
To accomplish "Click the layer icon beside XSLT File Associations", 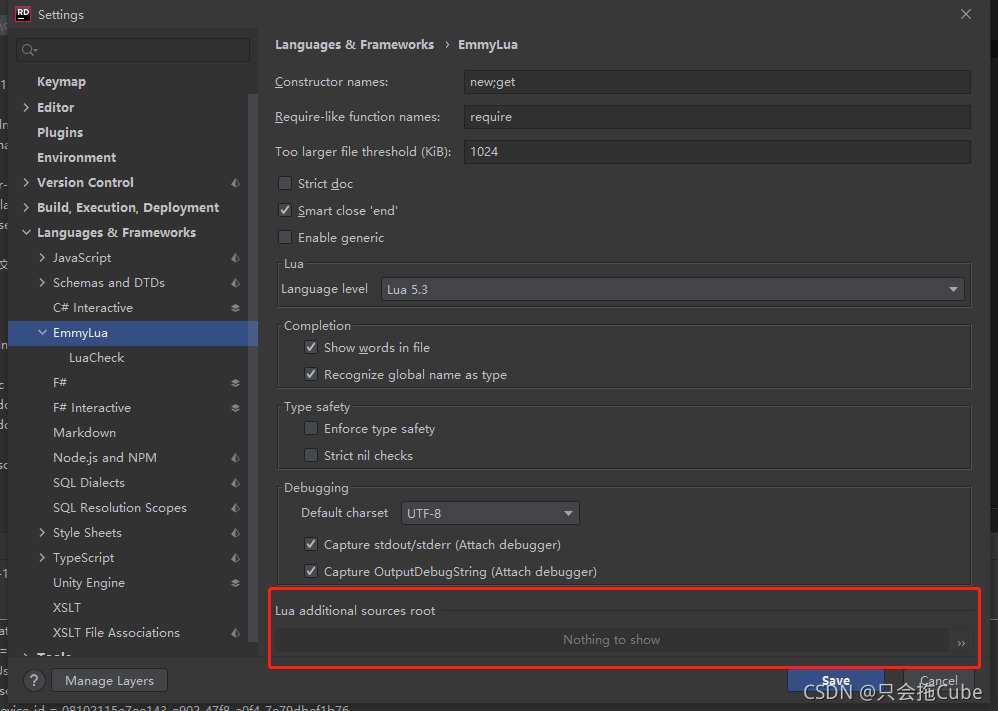I will pos(235,633).
